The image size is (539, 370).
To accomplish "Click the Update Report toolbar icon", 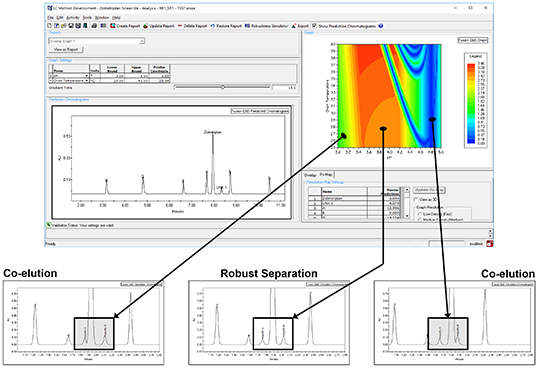I will coord(146,26).
